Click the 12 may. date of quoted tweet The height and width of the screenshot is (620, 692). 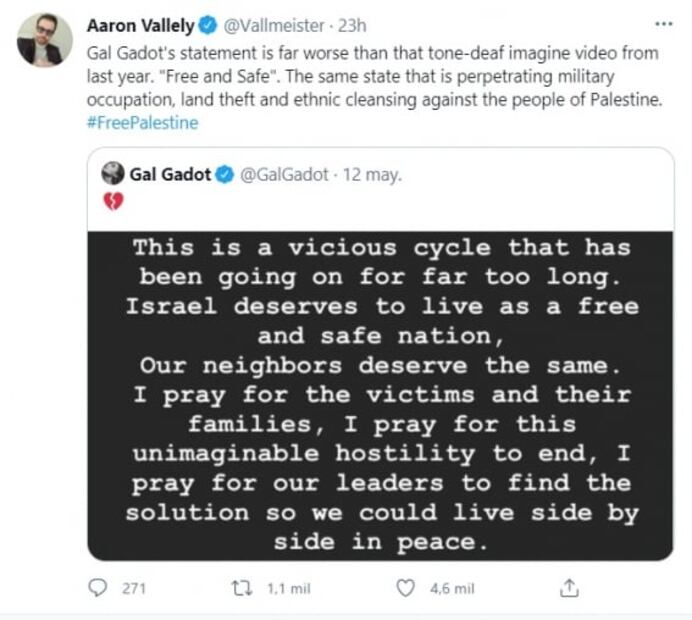pyautogui.click(x=373, y=174)
